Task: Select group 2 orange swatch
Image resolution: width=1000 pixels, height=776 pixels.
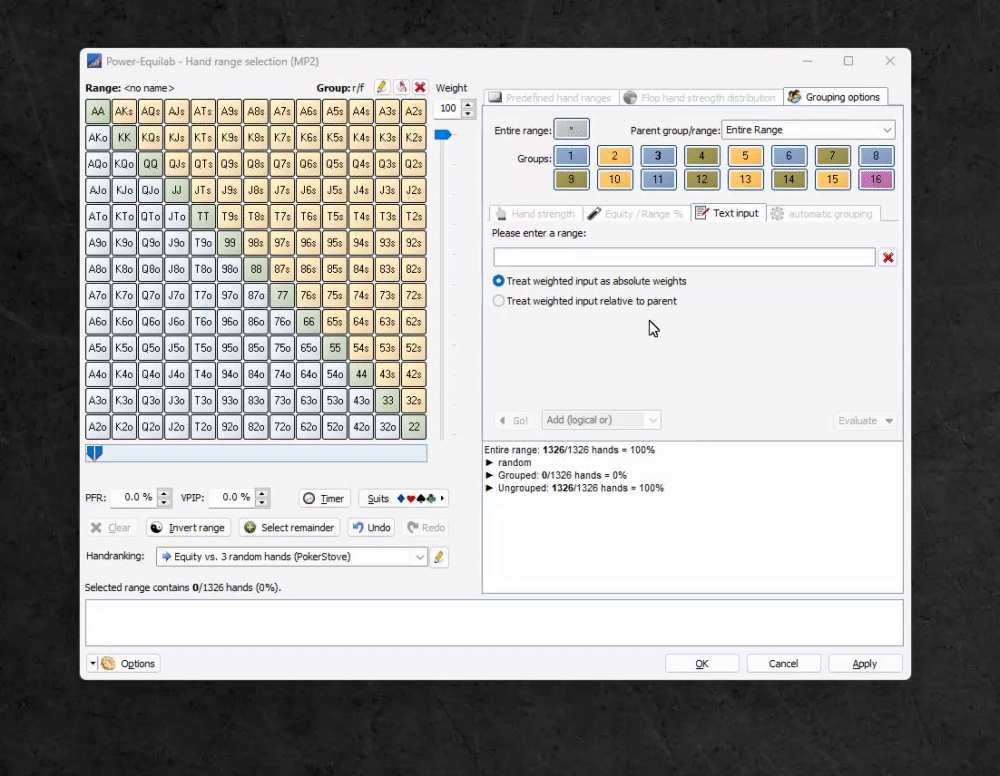Action: point(615,156)
